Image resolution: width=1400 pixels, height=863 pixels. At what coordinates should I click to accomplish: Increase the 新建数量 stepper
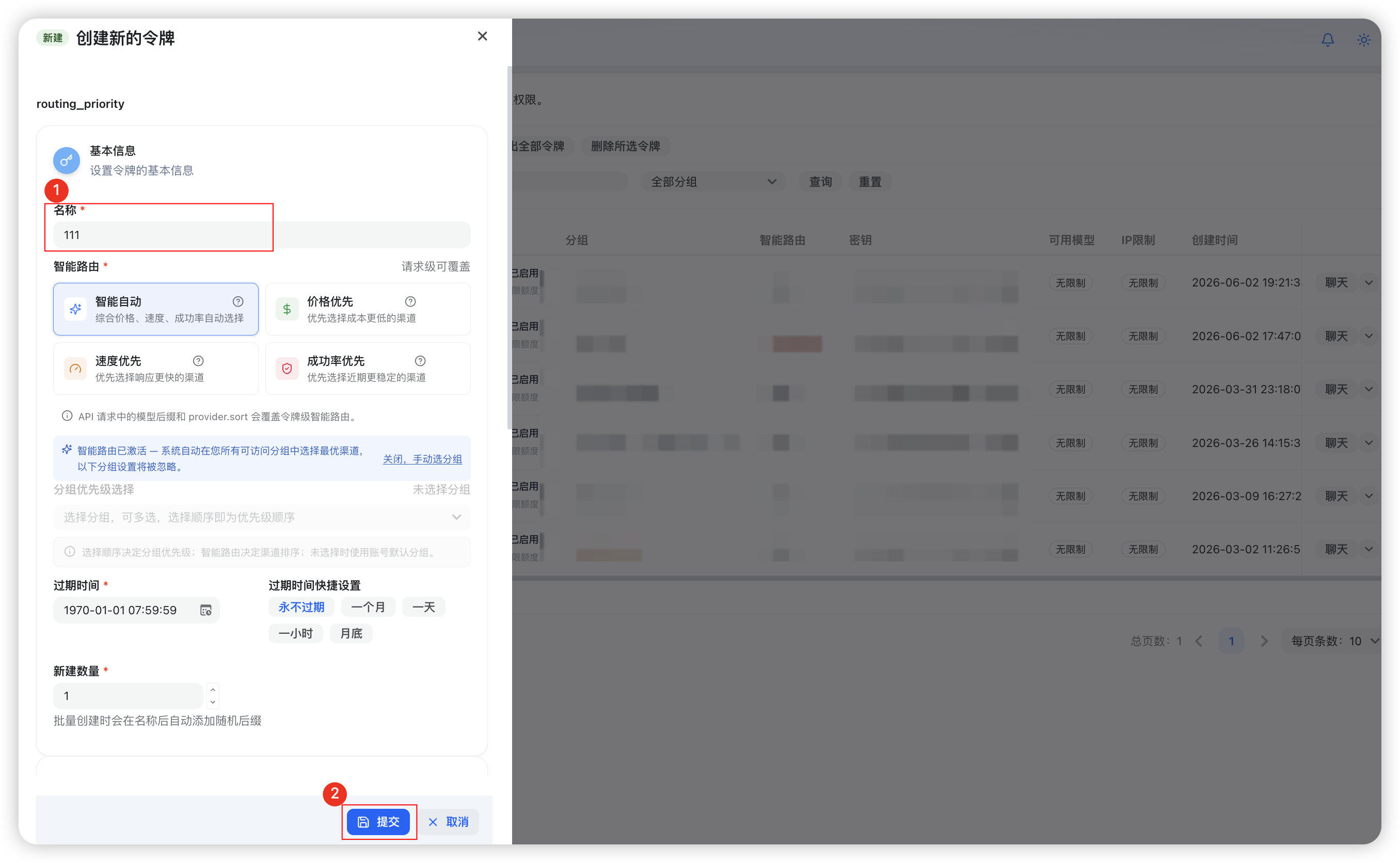(213, 690)
